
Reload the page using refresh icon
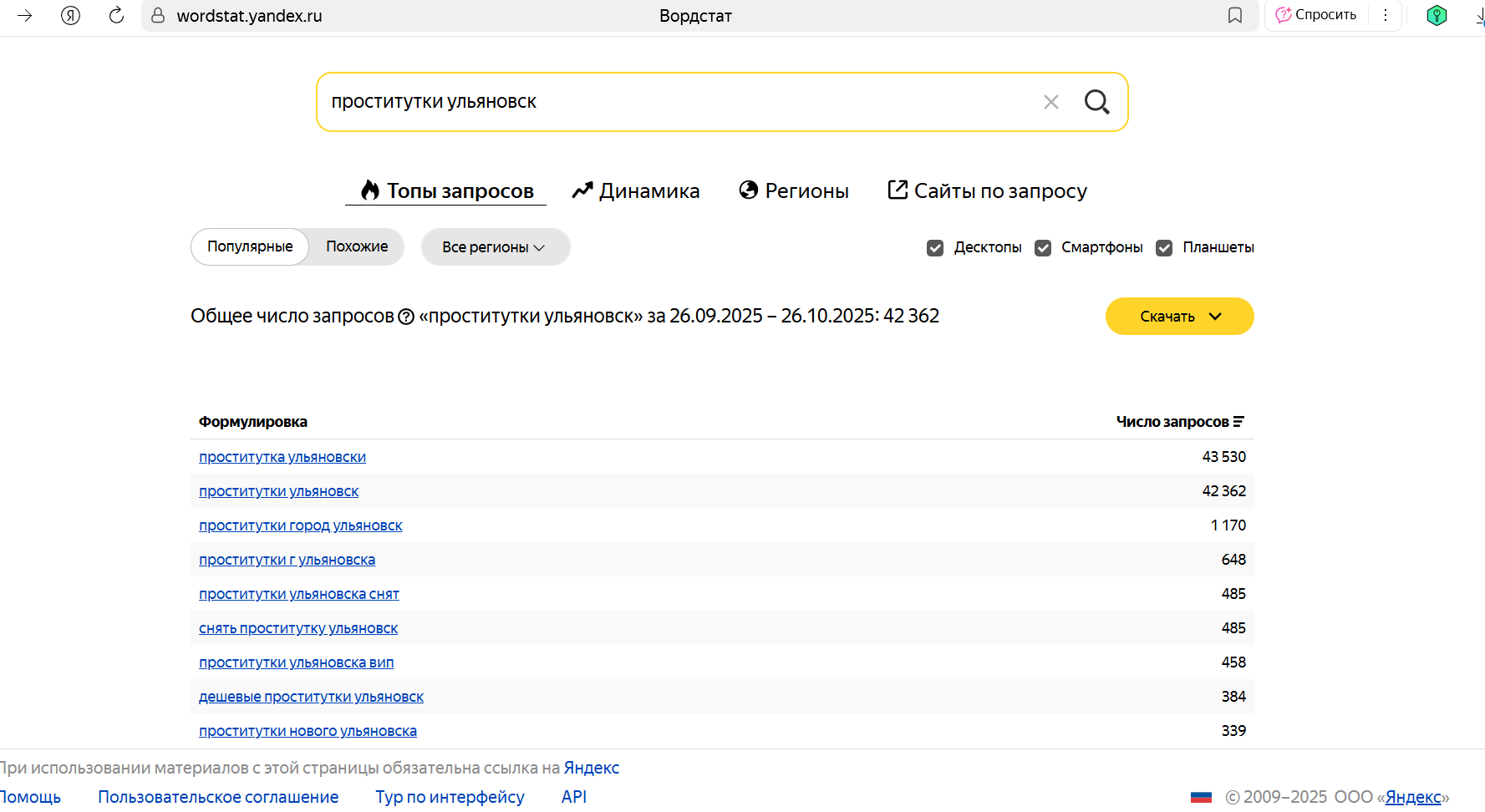116,15
